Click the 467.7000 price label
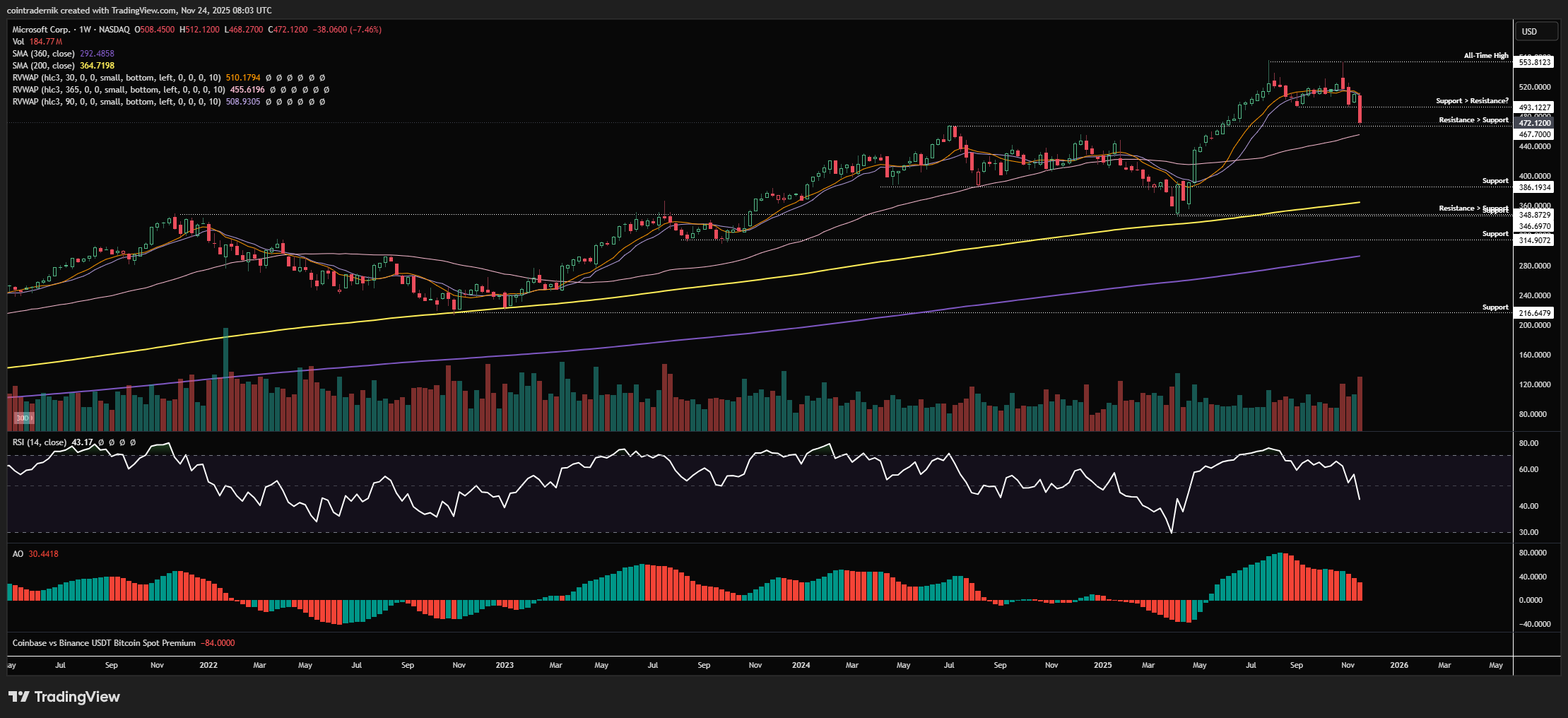The width and height of the screenshot is (1568, 718). (1535, 134)
